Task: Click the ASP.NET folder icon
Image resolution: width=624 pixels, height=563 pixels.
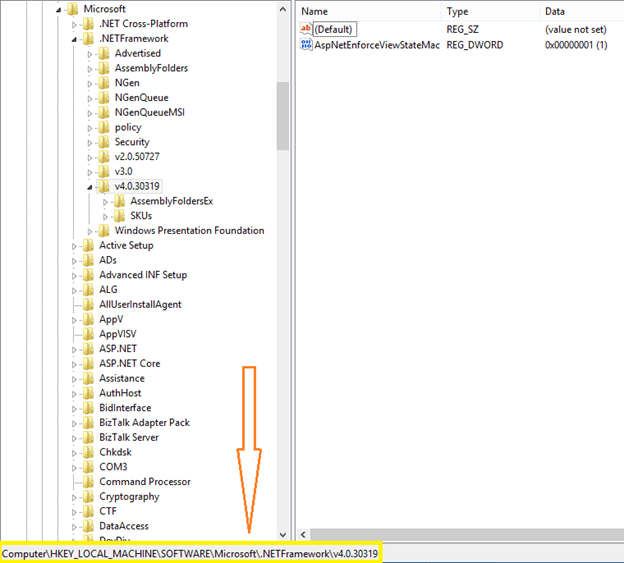Action: pos(88,349)
